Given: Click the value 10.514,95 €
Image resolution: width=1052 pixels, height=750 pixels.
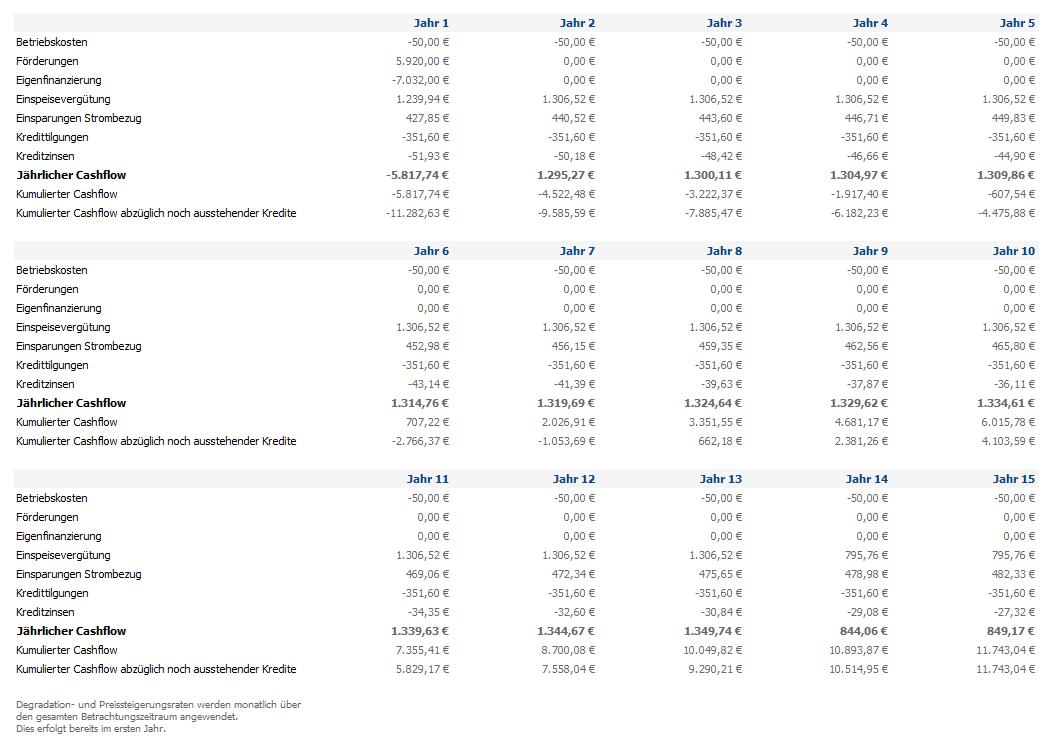Looking at the screenshot, I should point(859,669).
